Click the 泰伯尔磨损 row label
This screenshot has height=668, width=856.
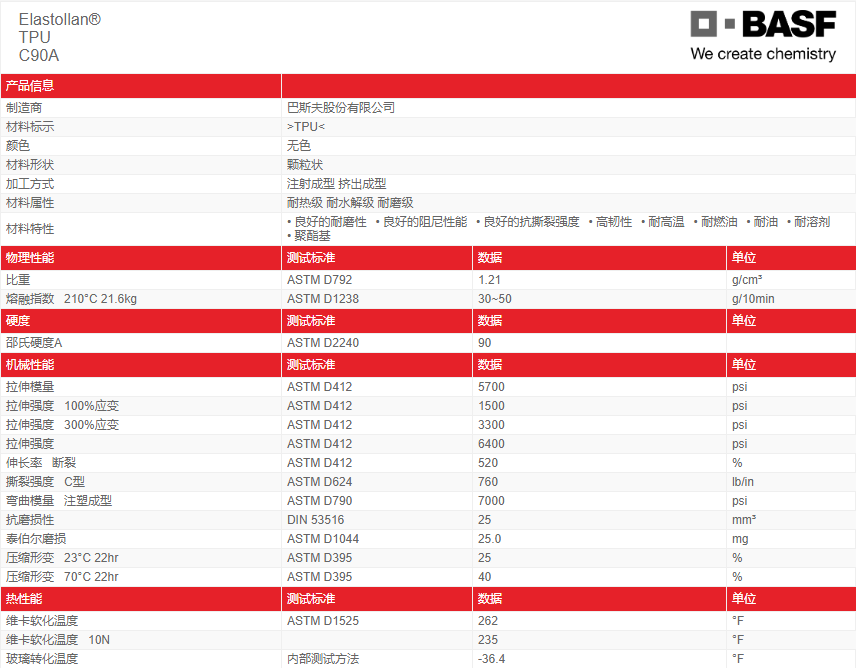36,539
